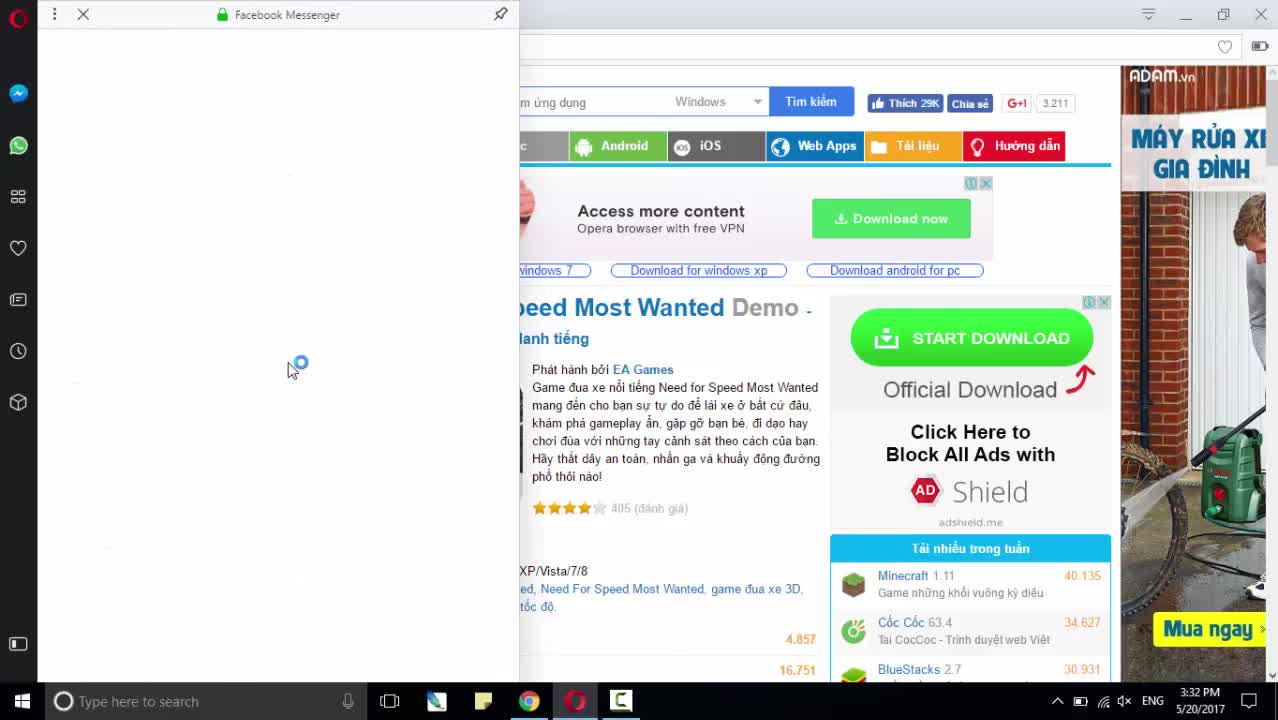Open Speed Dial grid in sidebar
This screenshot has height=720, width=1278.
18,197
